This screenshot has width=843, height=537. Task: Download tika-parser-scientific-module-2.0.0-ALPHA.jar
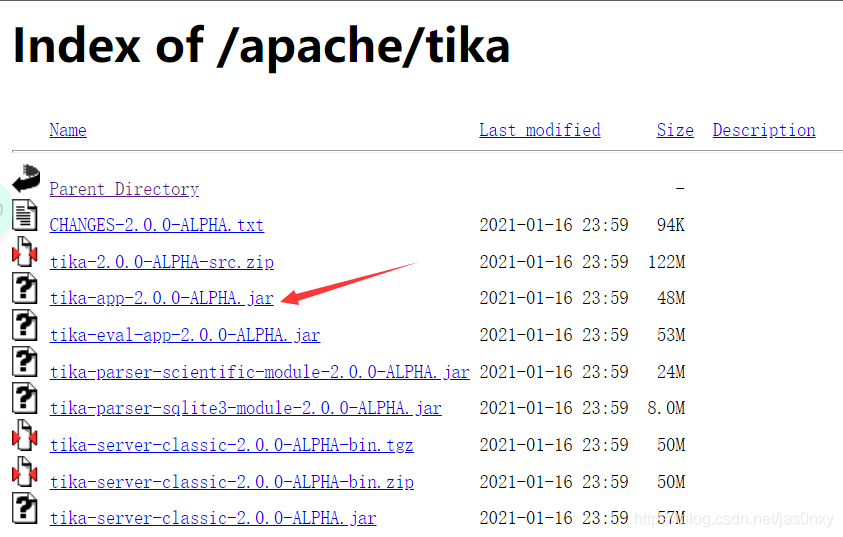[x=260, y=371]
